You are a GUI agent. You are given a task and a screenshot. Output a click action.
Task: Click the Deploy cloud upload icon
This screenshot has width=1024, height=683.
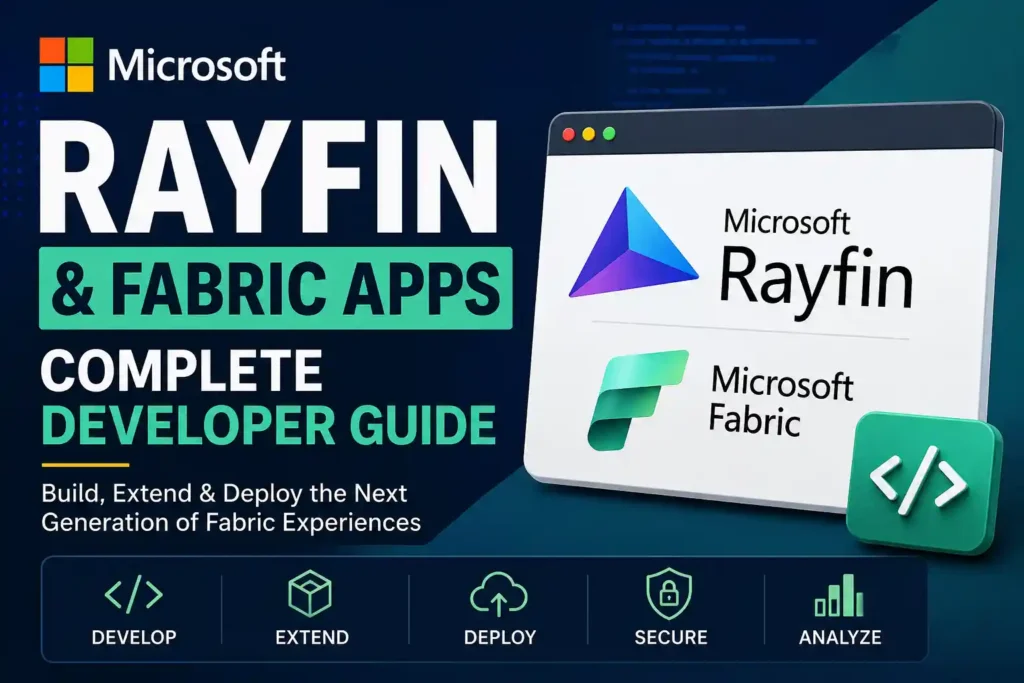499,594
